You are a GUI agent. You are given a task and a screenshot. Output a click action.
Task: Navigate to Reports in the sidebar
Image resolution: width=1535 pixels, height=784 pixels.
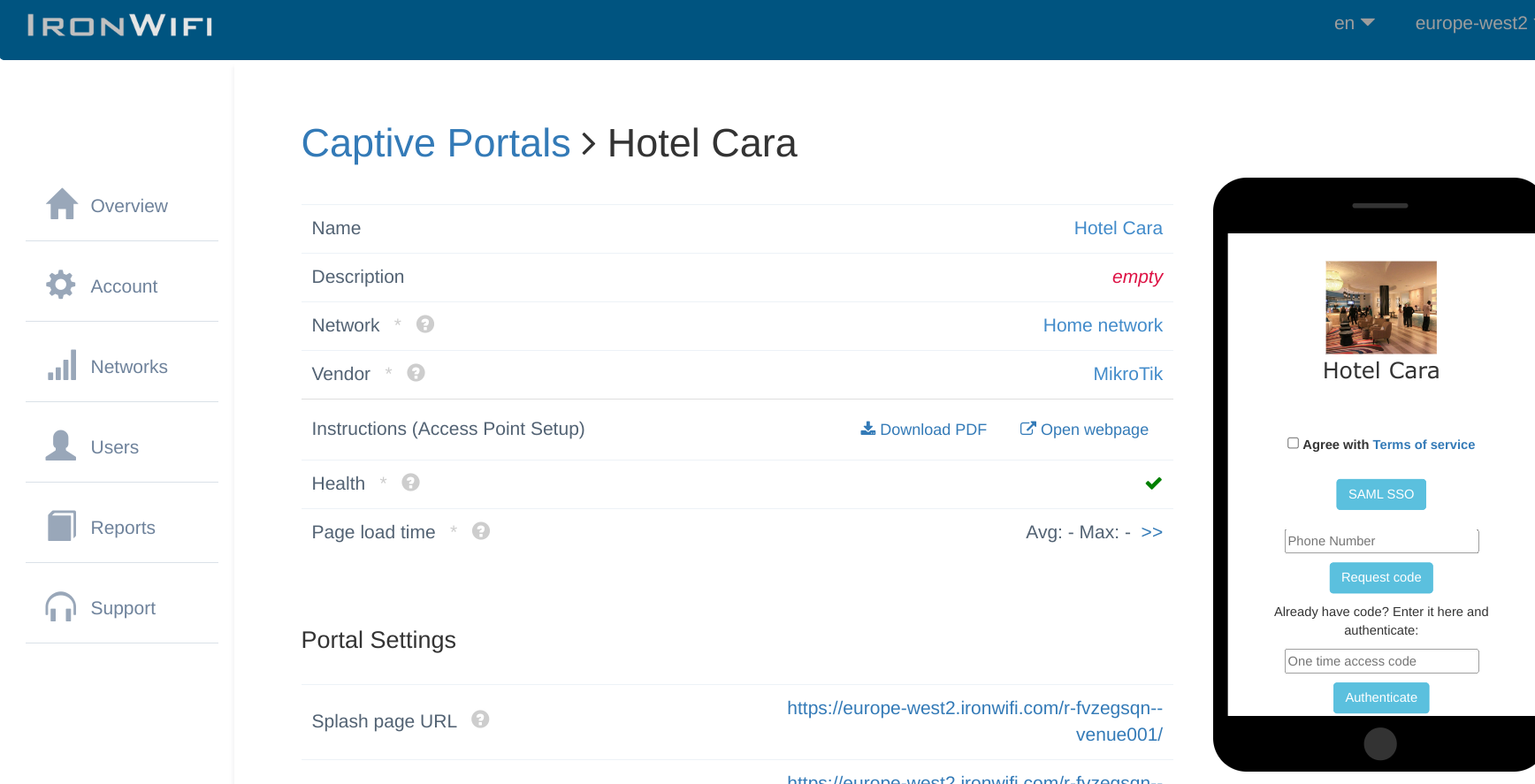pos(122,527)
